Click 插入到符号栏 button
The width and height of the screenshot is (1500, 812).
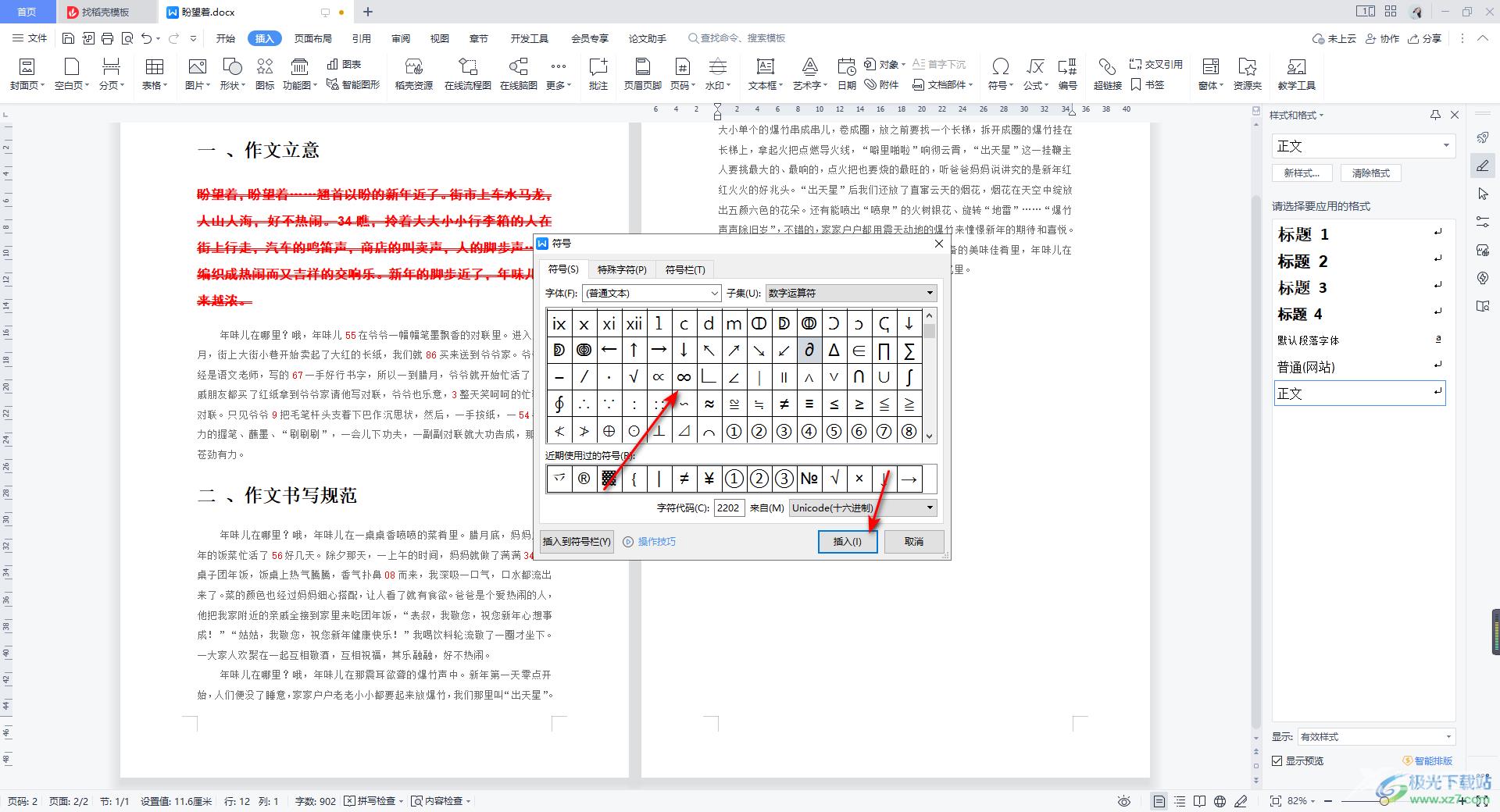pos(577,542)
